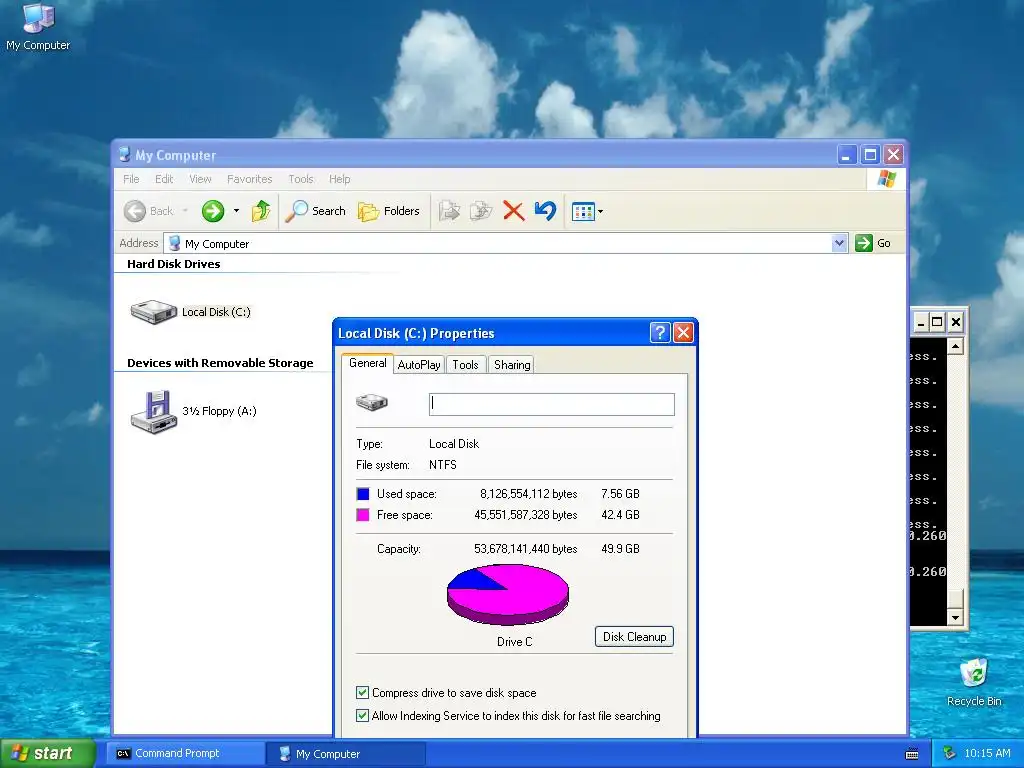
Task: Click the red Delete toolbar icon
Action: click(x=514, y=211)
